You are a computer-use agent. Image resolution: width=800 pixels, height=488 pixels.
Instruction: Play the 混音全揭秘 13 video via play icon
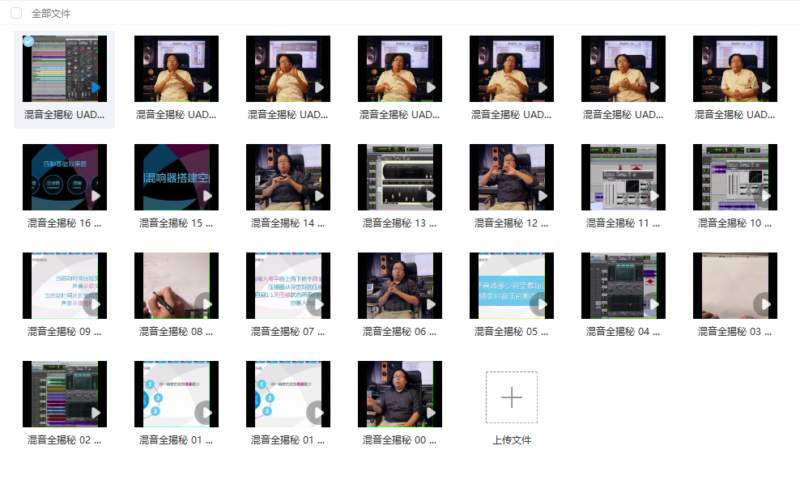click(x=431, y=196)
